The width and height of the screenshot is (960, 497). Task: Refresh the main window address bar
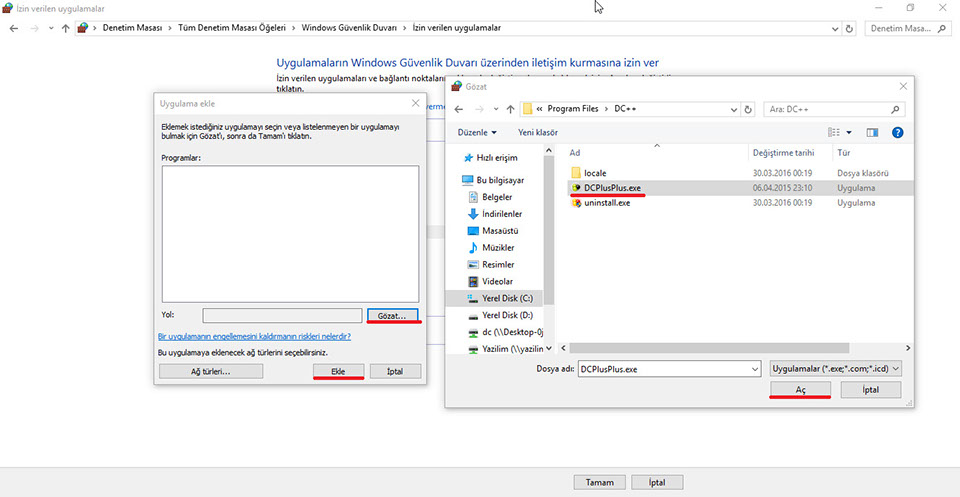point(849,28)
